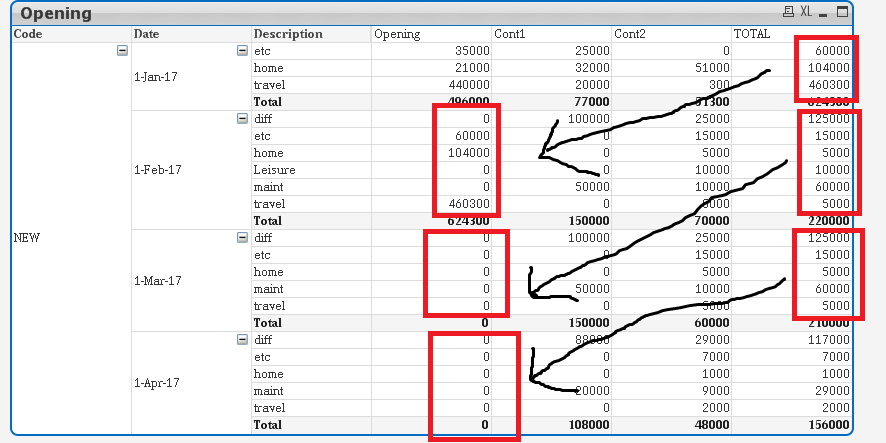Click TOTAL value 7000 for April etc

tap(836, 357)
